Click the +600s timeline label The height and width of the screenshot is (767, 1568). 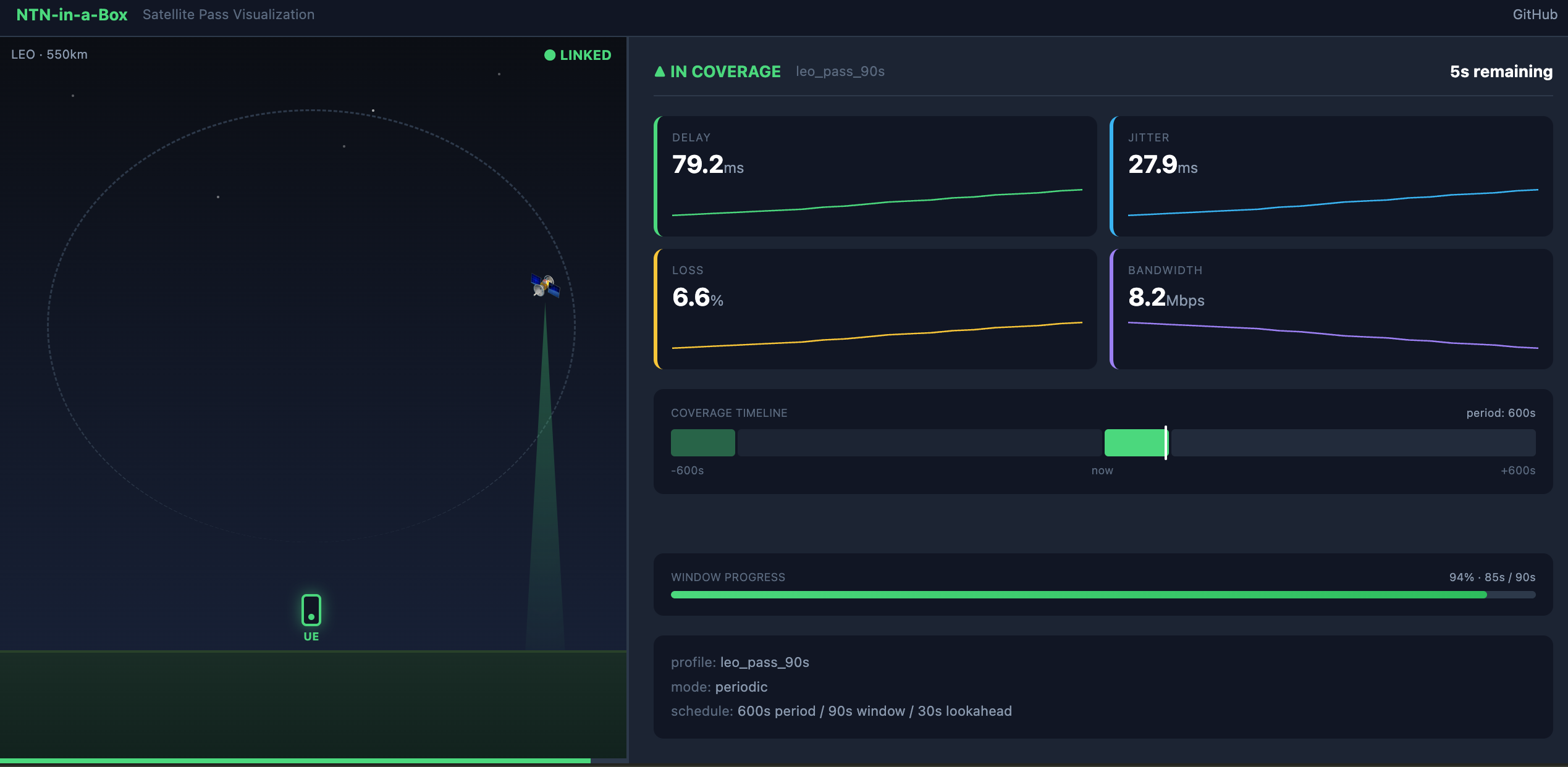tap(1518, 470)
